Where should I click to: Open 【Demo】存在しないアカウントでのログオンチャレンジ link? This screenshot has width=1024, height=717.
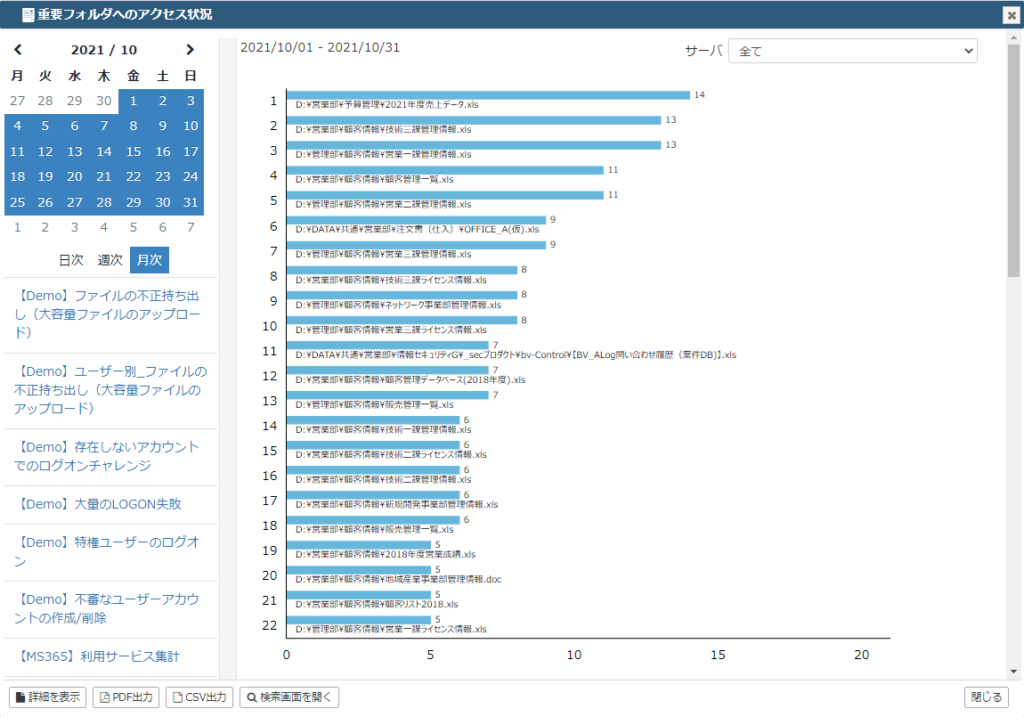tap(106, 456)
